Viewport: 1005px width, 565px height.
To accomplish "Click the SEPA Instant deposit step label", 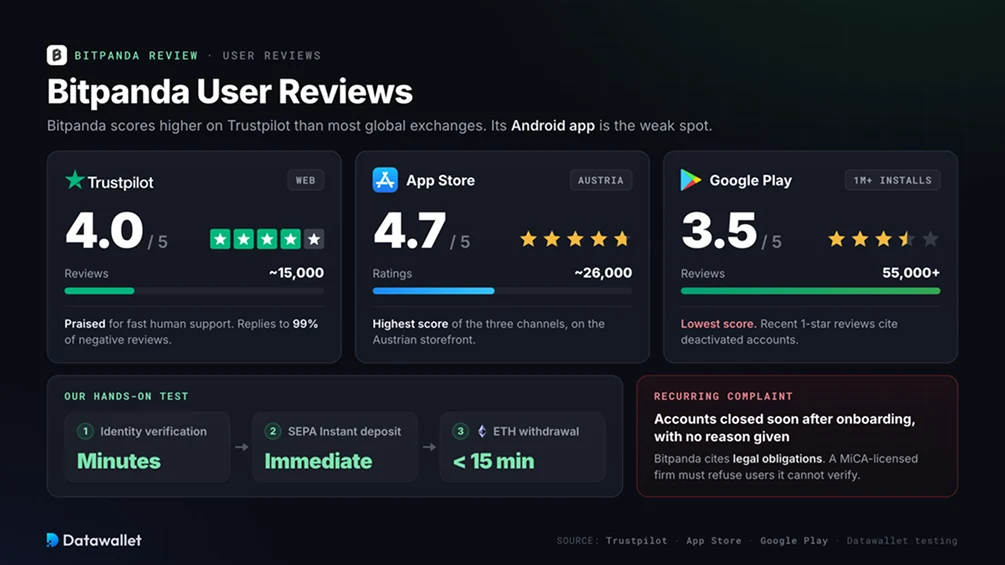I will [x=344, y=432].
